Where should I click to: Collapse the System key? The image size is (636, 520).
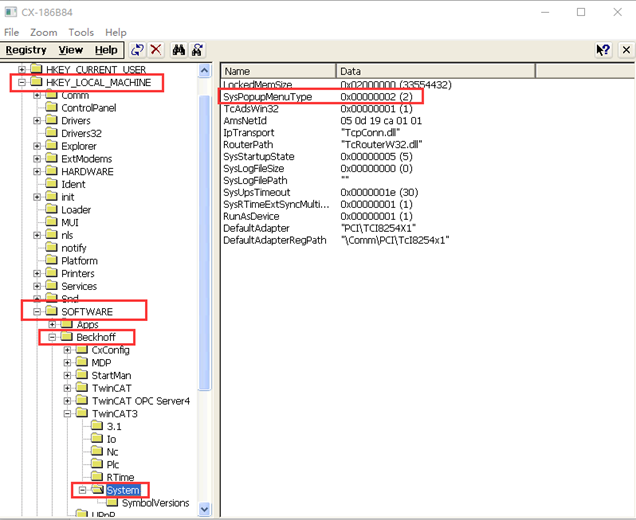[x=82, y=490]
